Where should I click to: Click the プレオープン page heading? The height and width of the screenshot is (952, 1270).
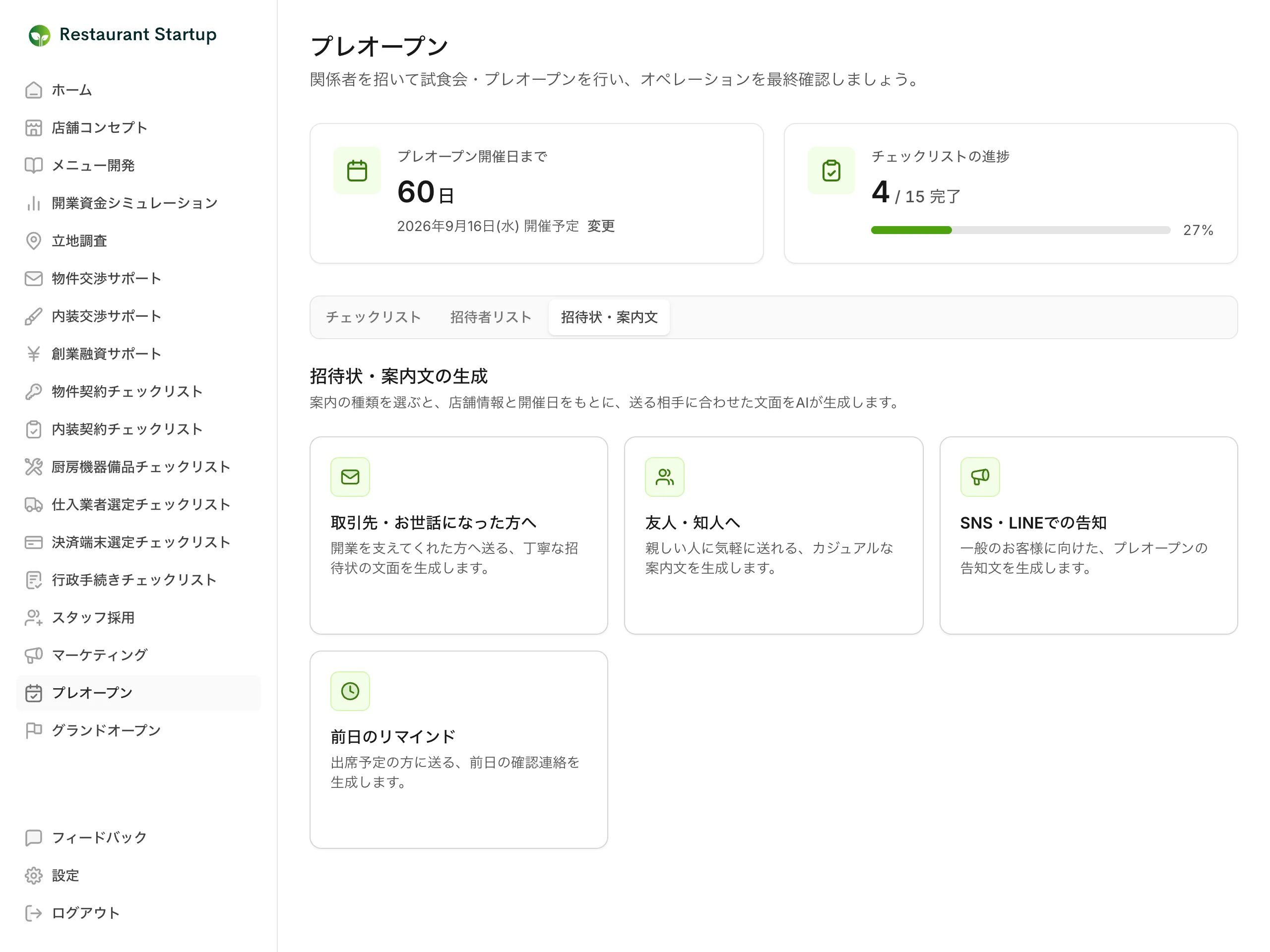pyautogui.click(x=380, y=47)
